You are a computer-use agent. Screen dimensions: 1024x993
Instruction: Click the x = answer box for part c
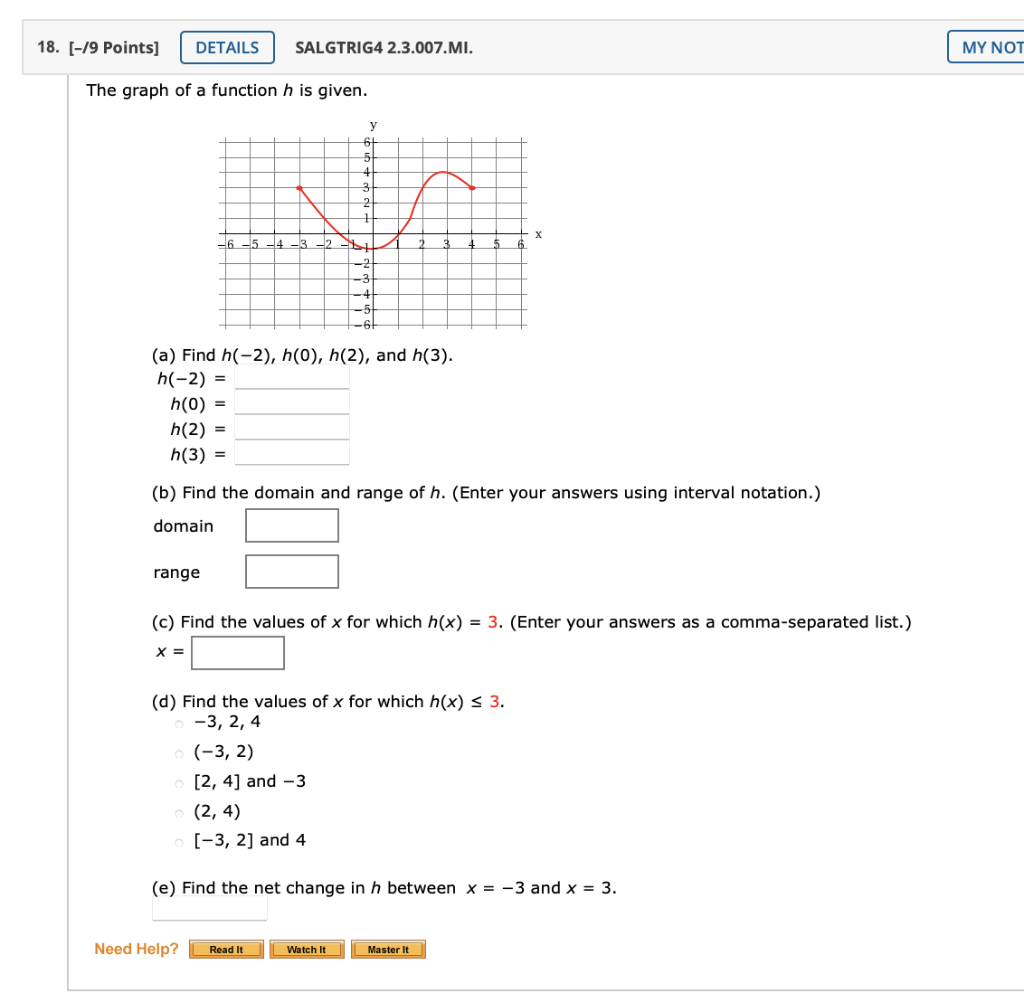tap(238, 652)
